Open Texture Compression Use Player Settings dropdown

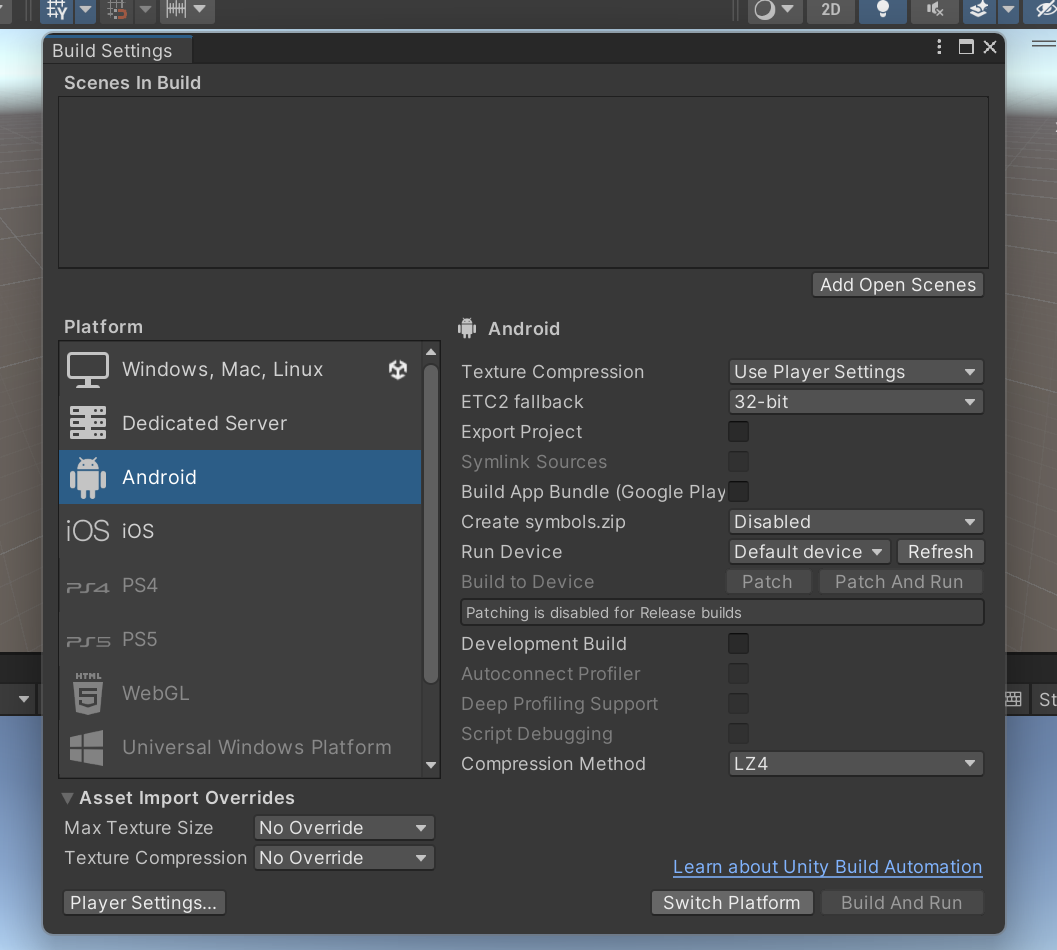click(855, 372)
